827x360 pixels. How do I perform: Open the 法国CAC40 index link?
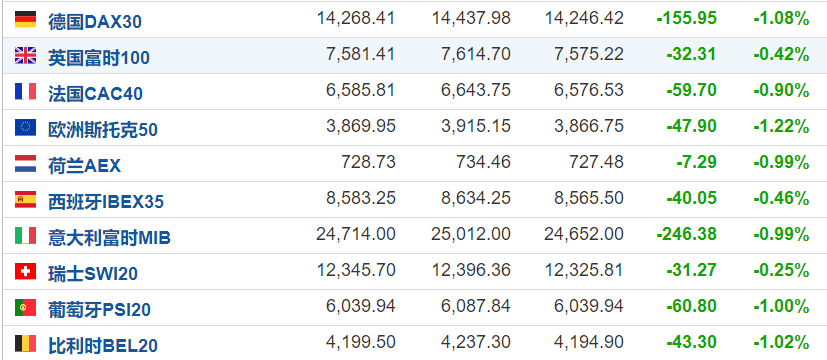pyautogui.click(x=95, y=94)
